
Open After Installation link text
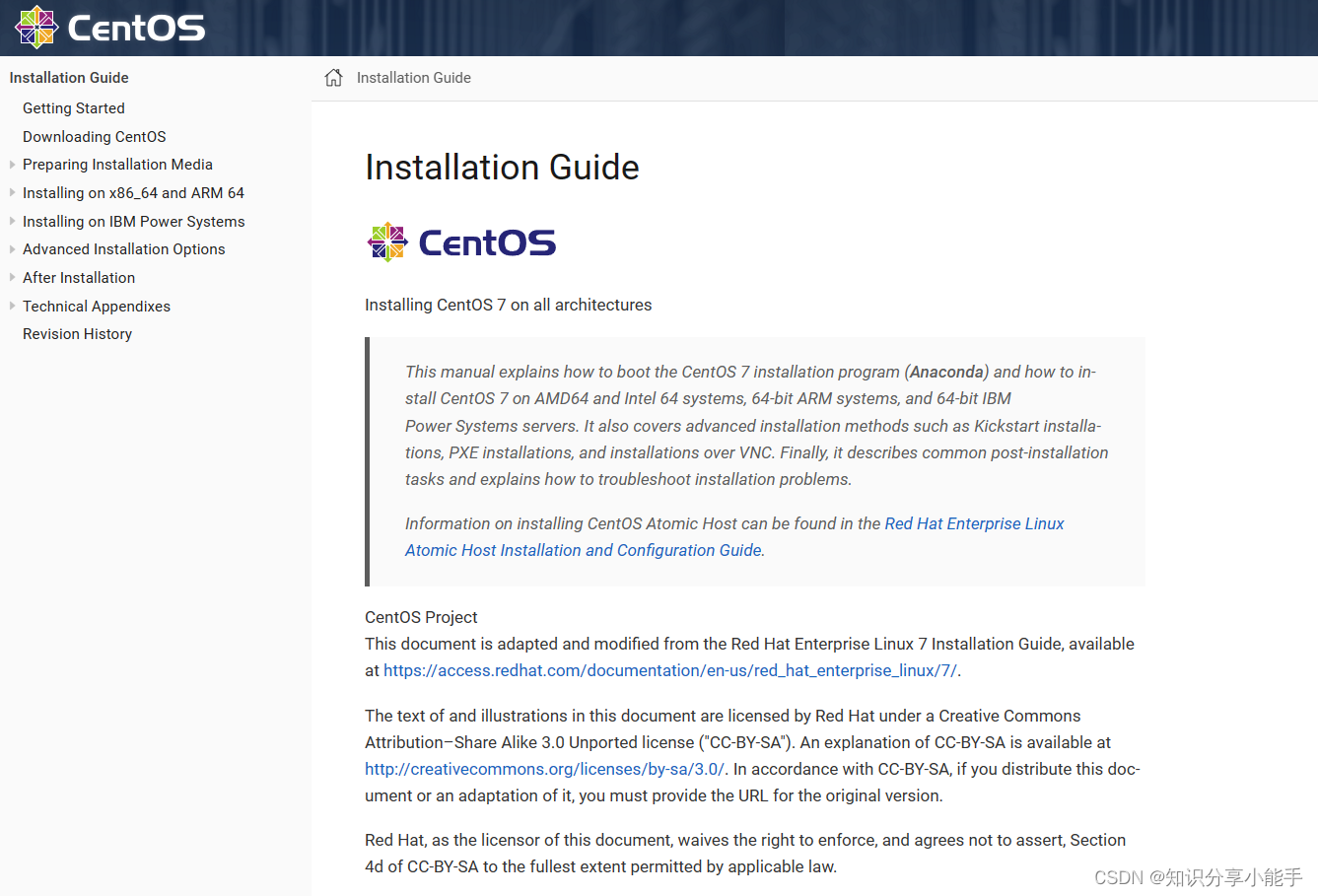(79, 278)
